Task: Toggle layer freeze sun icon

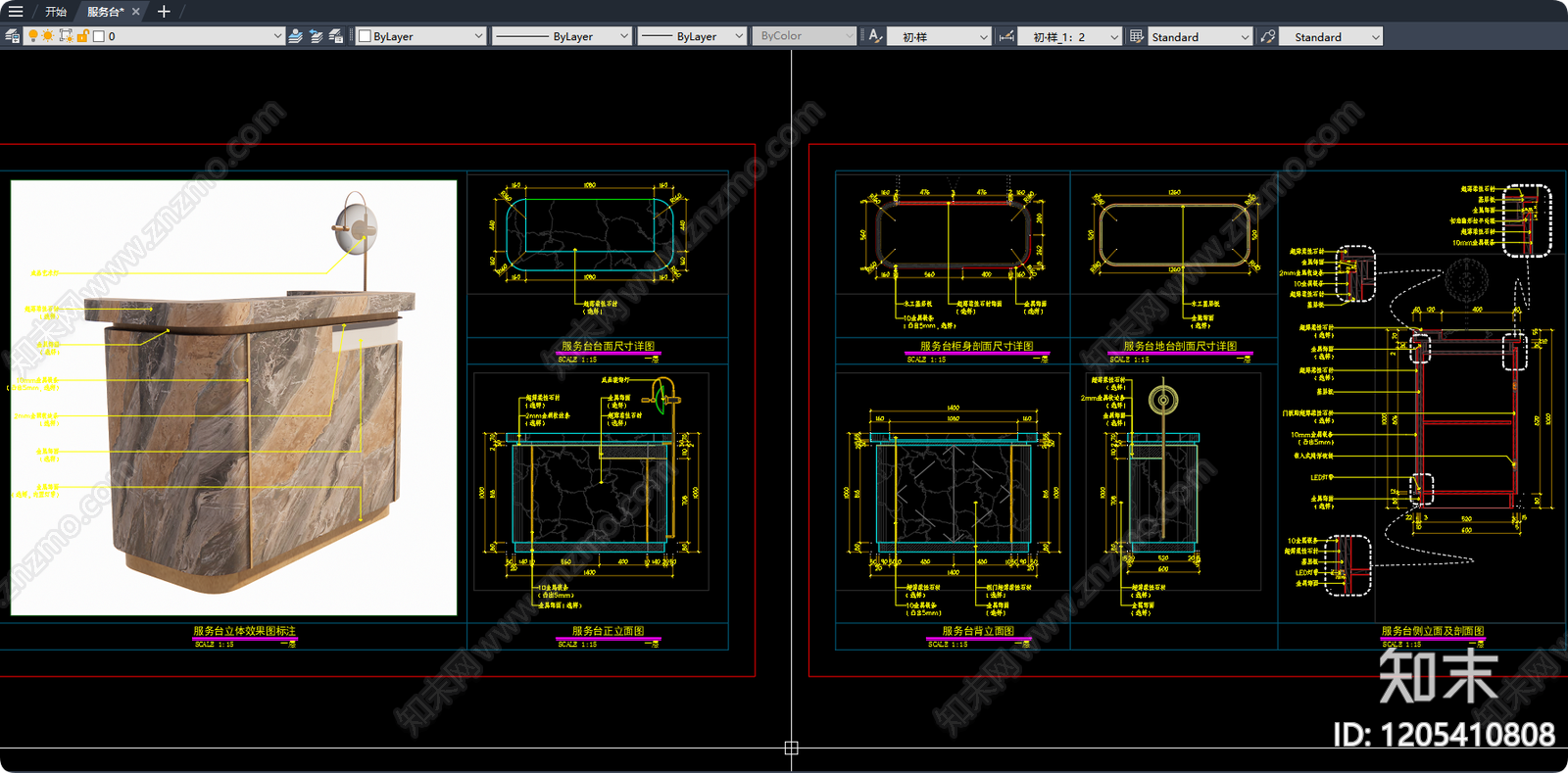Action: coord(48,36)
